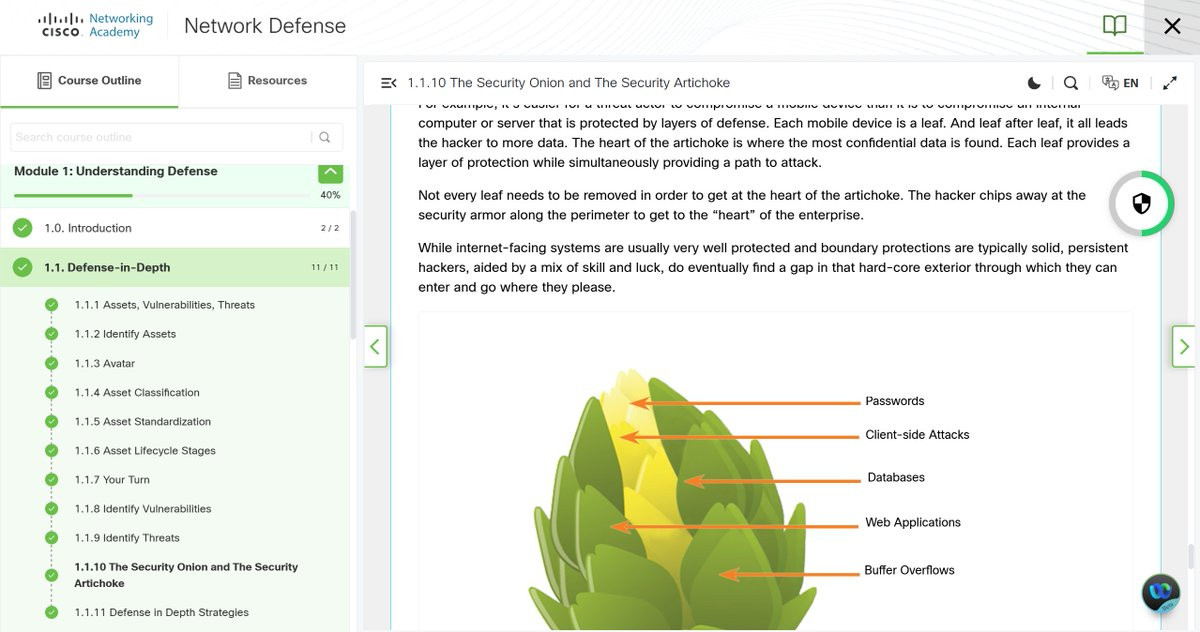Viewport: 1200px width, 632px height.
Task: Click the Databases label in diagram
Action: click(x=896, y=477)
